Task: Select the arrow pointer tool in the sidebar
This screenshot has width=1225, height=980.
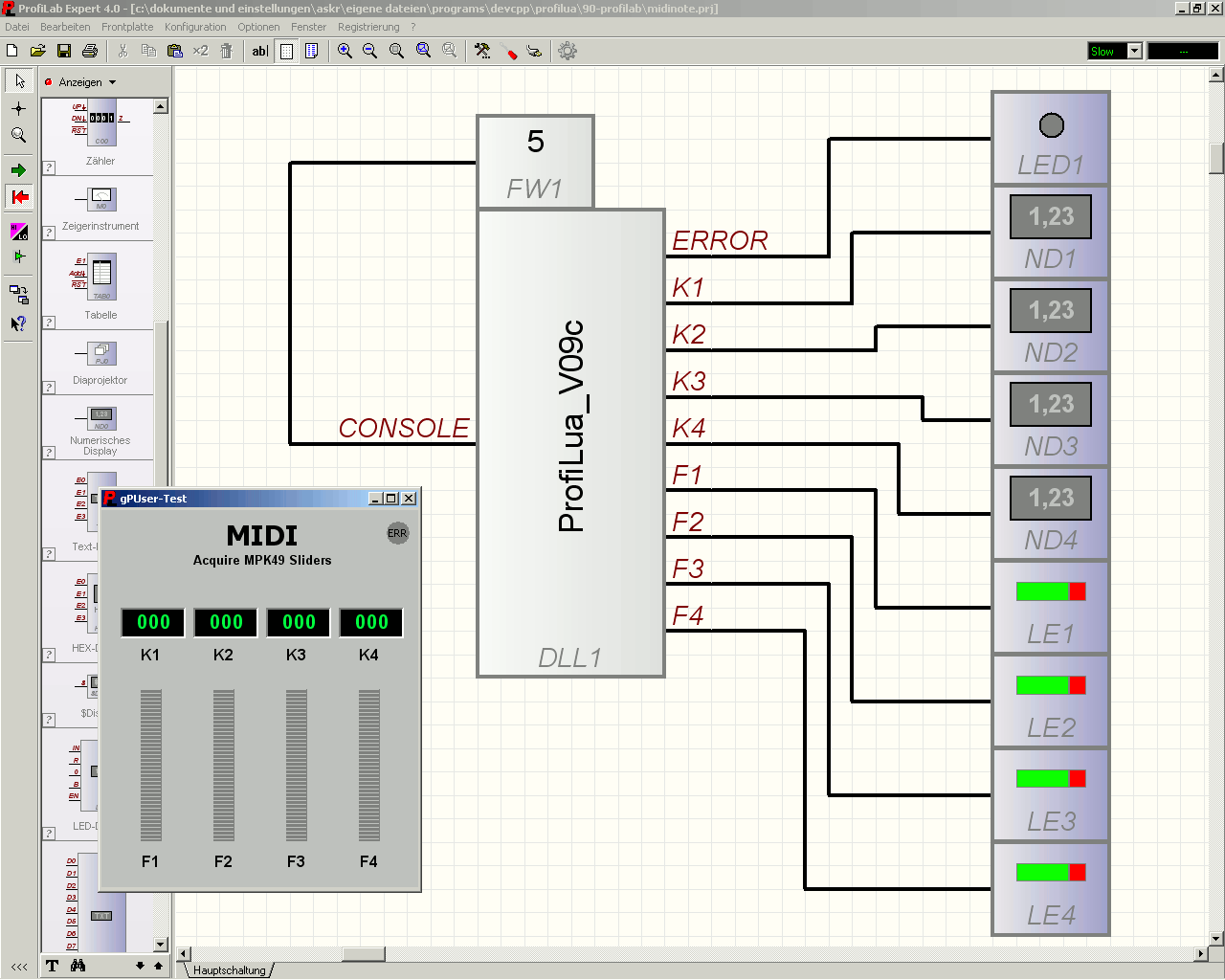Action: [x=17, y=81]
